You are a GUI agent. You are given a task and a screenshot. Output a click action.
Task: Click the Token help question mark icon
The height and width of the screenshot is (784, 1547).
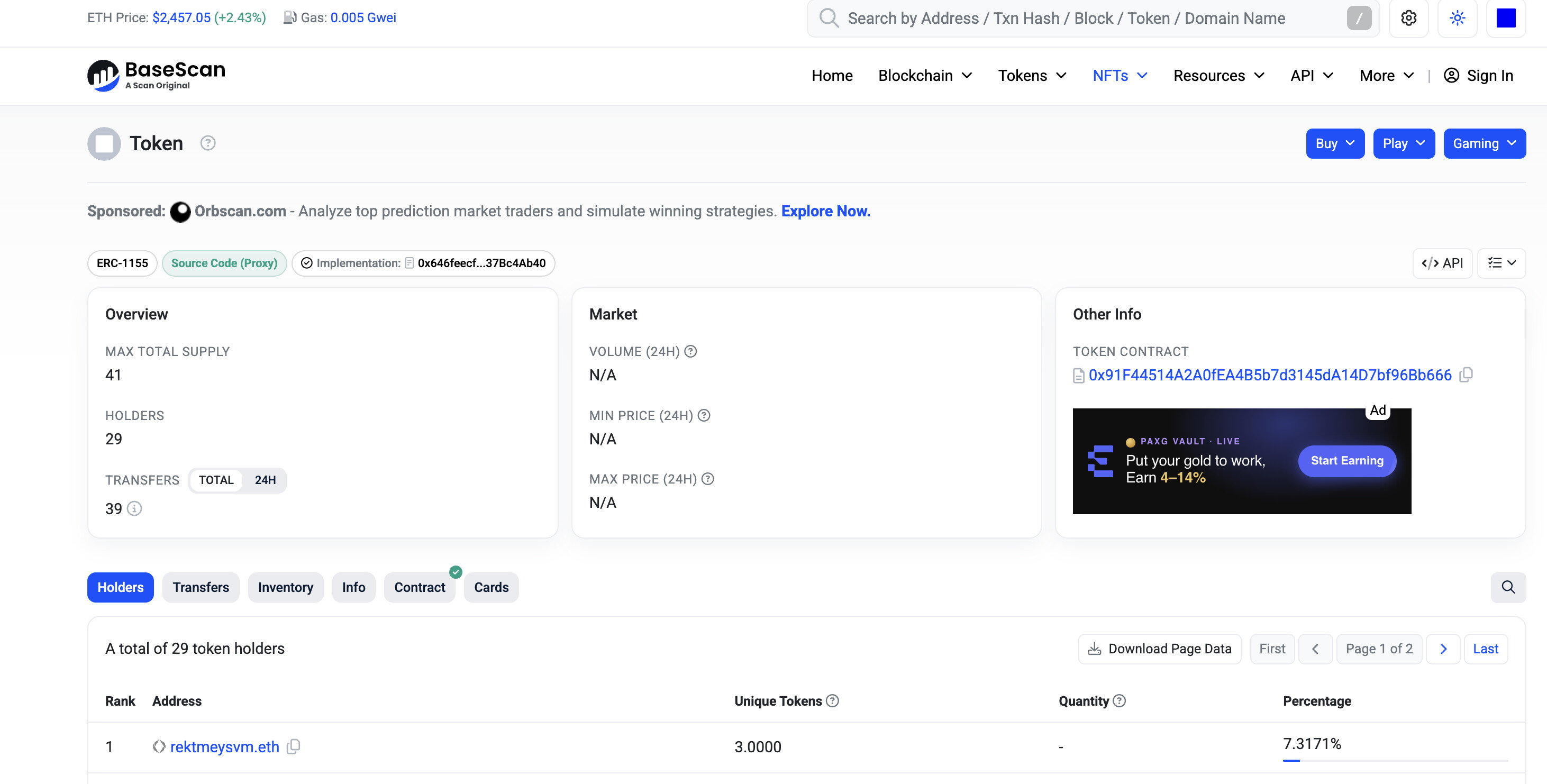208,143
